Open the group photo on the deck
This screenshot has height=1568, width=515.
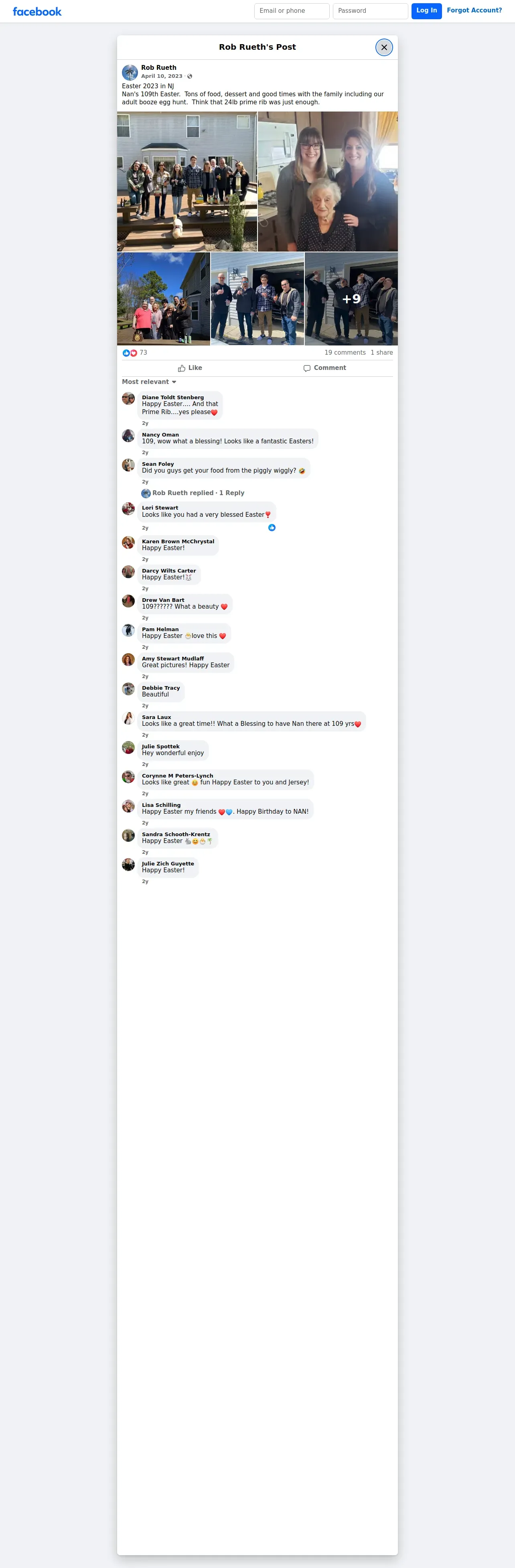pos(187,181)
